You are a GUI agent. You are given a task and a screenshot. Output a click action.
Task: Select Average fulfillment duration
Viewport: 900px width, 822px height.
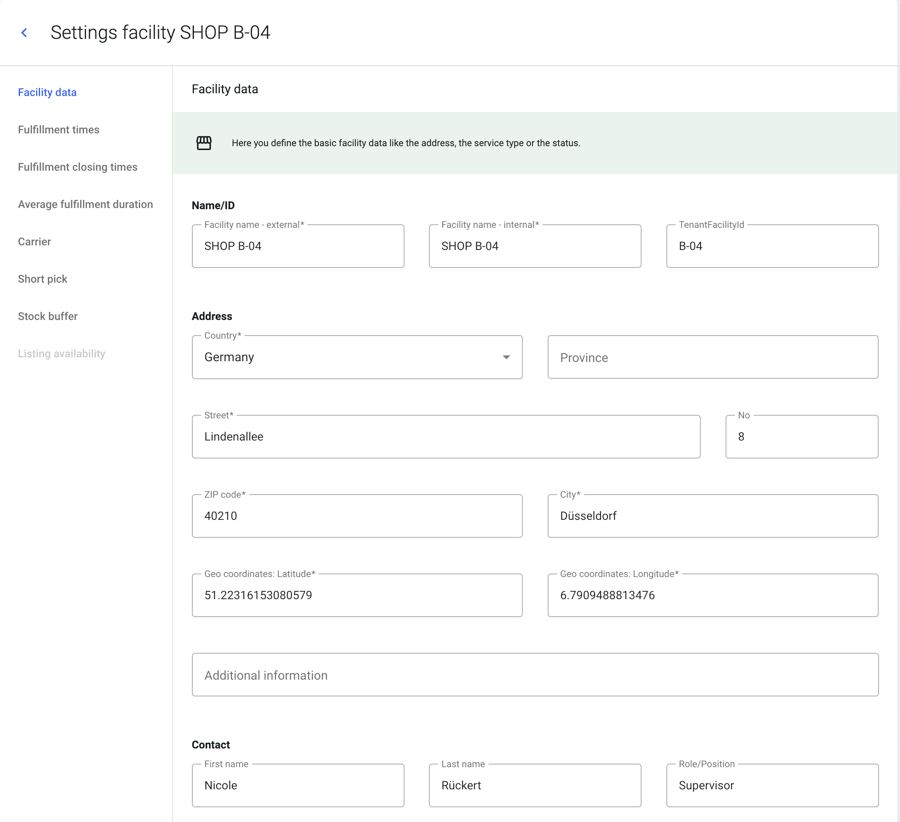pyautogui.click(x=85, y=204)
